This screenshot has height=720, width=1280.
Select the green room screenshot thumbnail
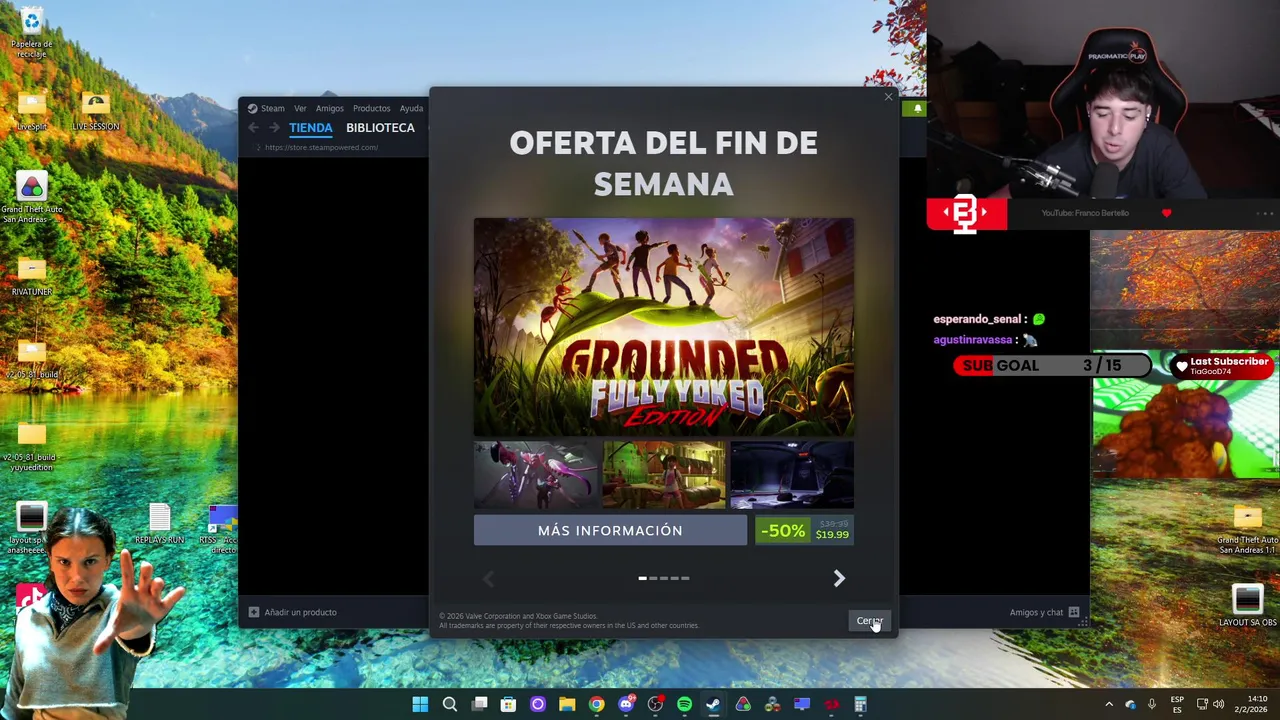tap(664, 475)
